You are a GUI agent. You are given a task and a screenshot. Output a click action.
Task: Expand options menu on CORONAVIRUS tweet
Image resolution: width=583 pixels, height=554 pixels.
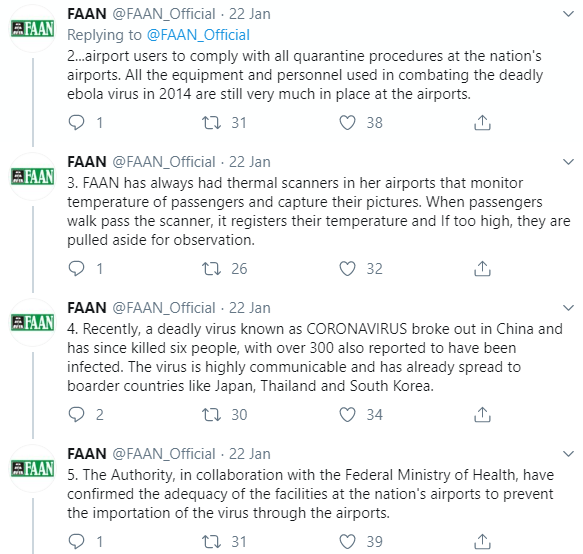click(568, 308)
